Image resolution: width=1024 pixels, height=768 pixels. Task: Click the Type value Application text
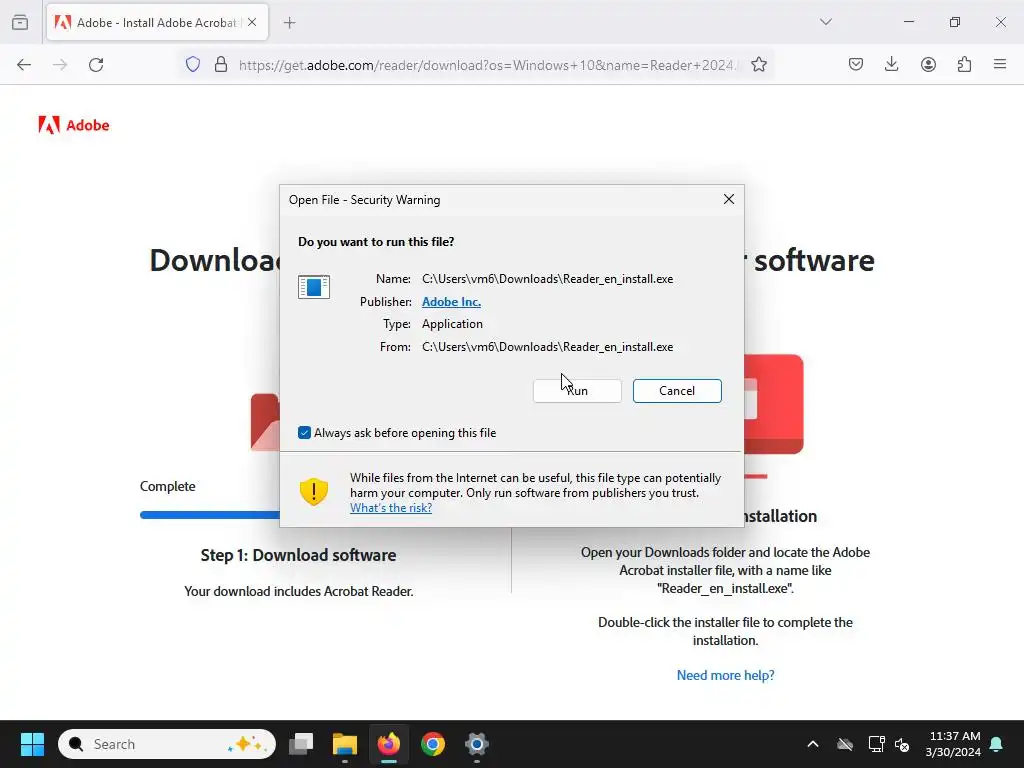tap(452, 324)
